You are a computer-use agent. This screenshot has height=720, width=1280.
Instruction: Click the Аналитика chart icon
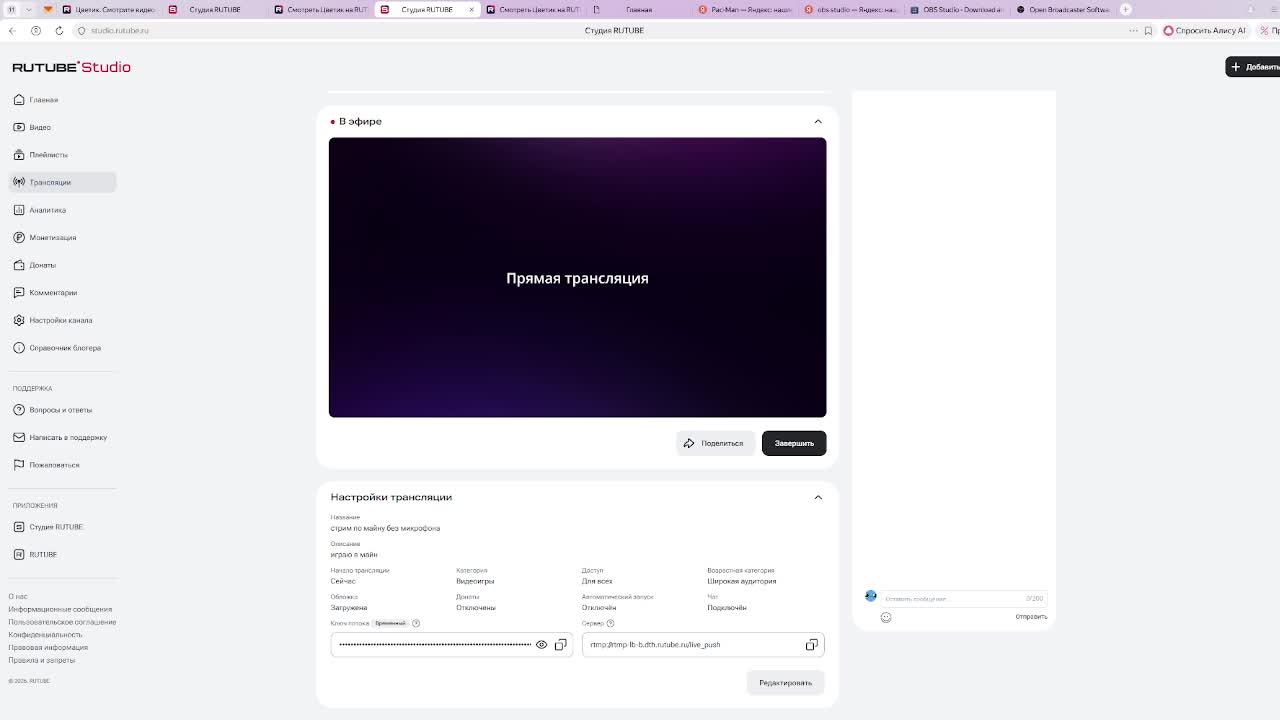click(x=19, y=210)
